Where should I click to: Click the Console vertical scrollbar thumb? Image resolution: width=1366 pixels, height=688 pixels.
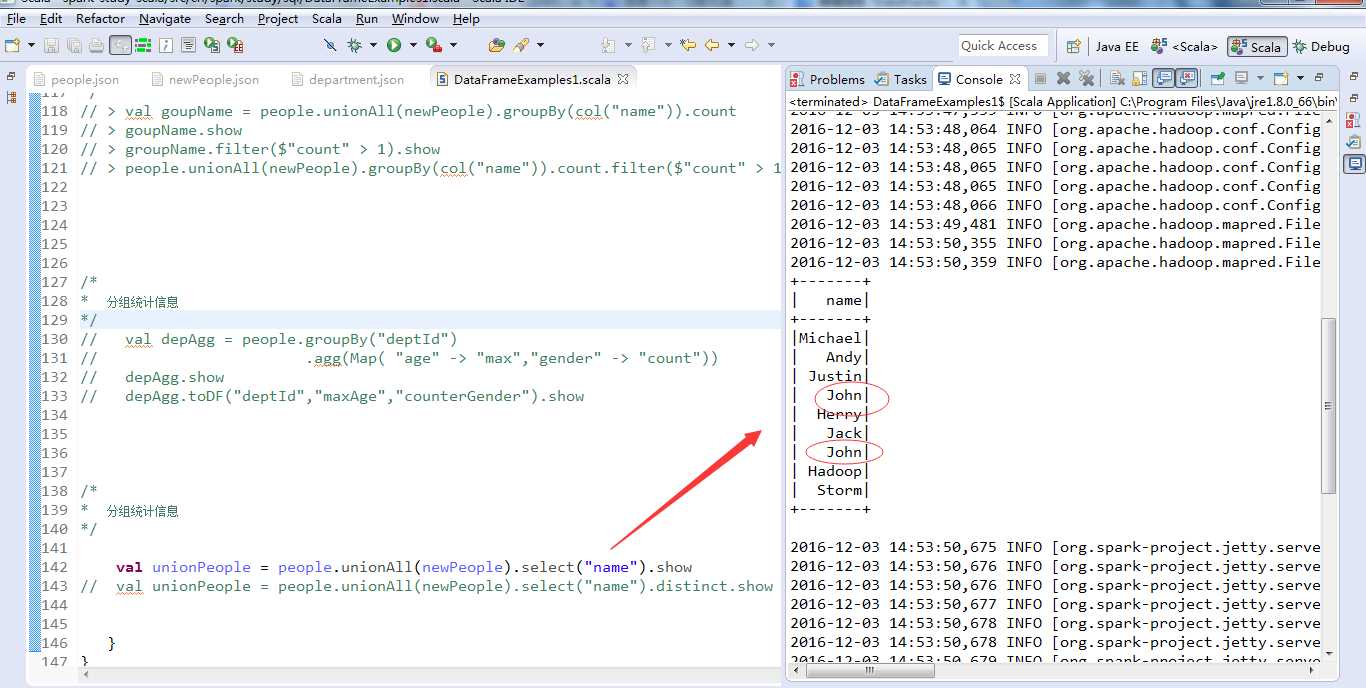[1328, 405]
